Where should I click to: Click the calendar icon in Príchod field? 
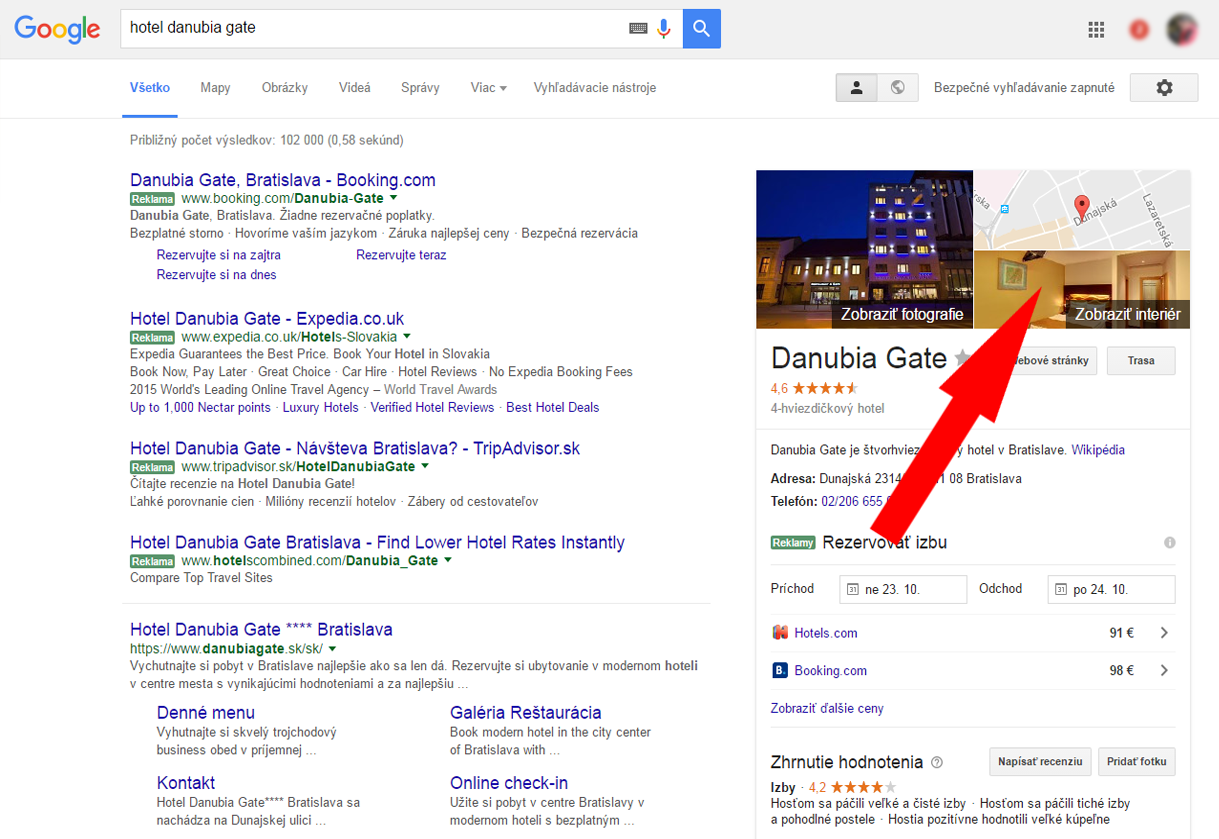852,590
